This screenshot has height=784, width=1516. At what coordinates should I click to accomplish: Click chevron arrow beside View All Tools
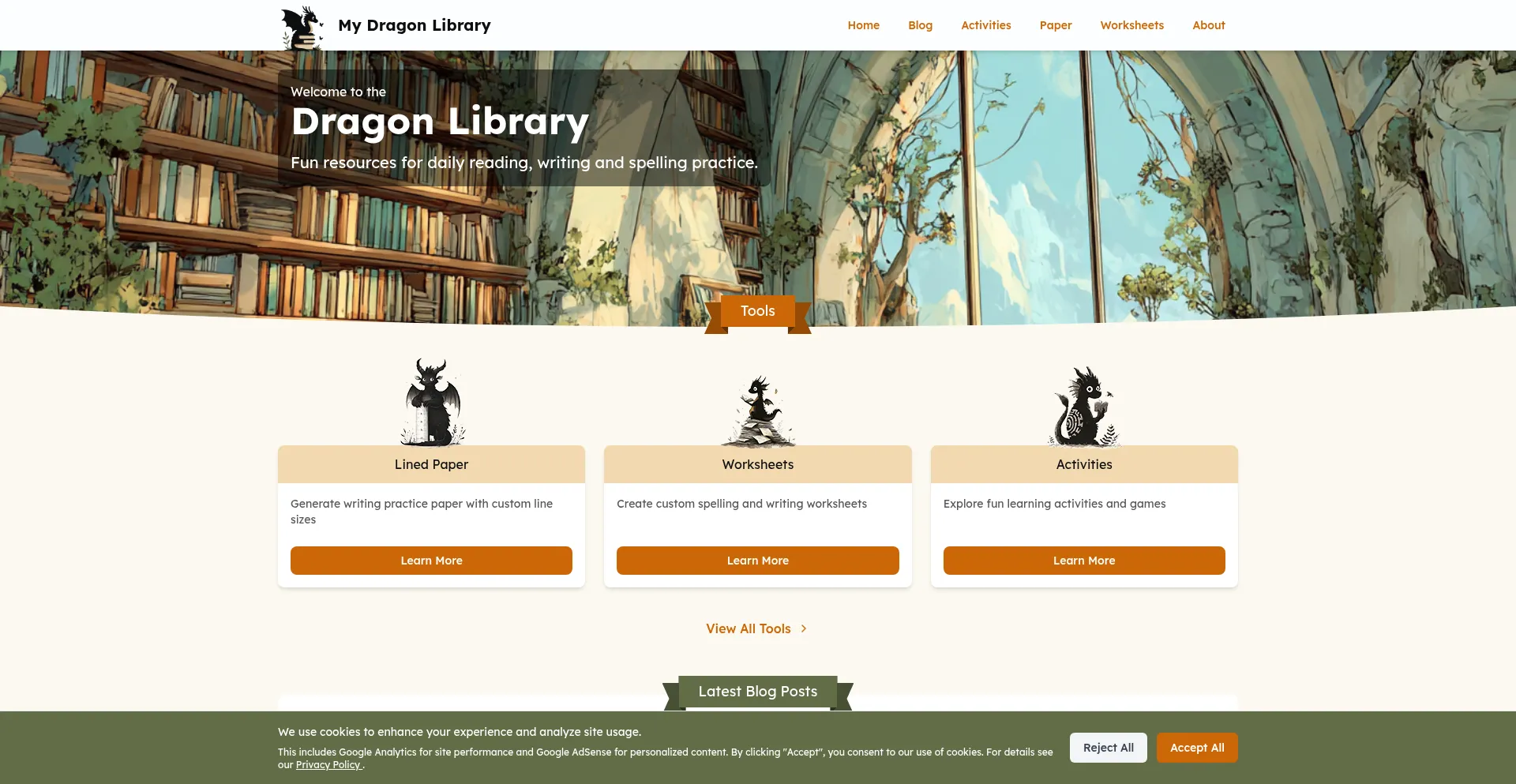pos(804,628)
